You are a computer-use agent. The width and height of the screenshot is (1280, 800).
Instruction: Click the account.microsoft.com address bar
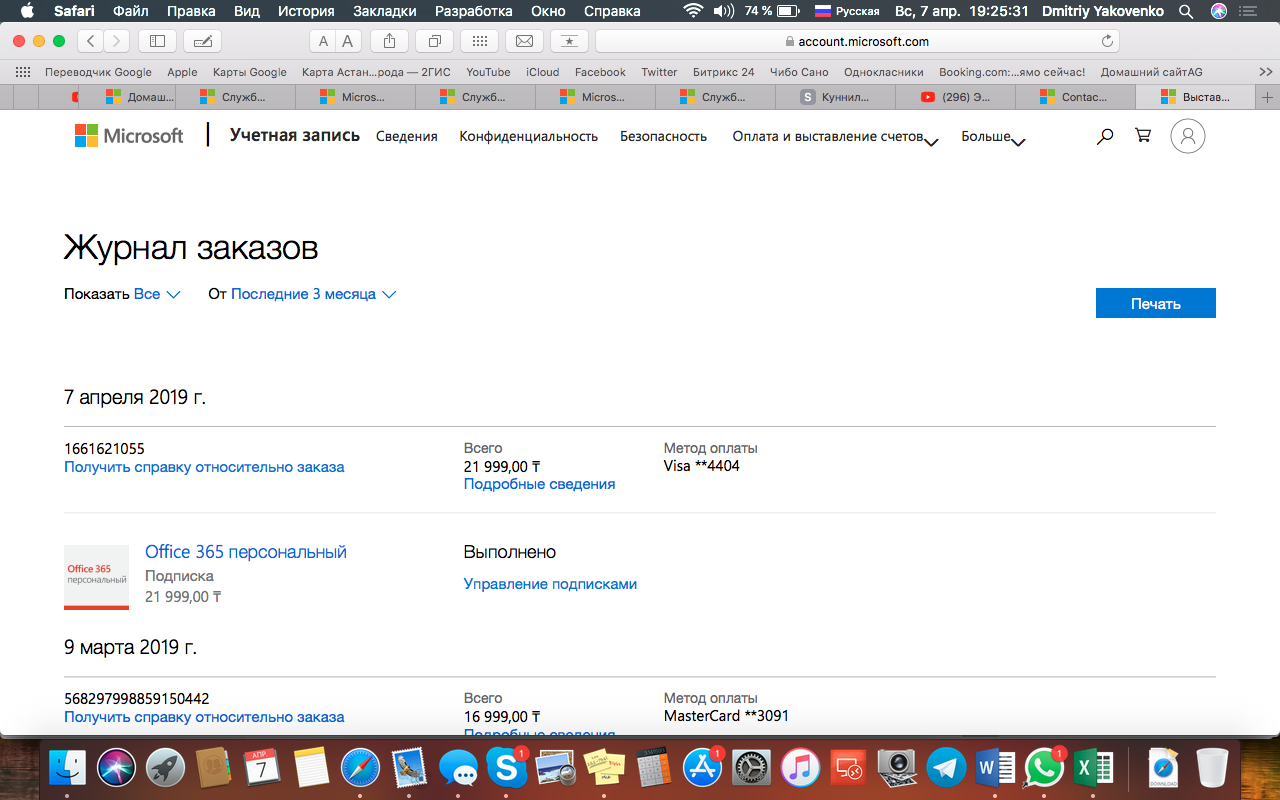point(857,41)
